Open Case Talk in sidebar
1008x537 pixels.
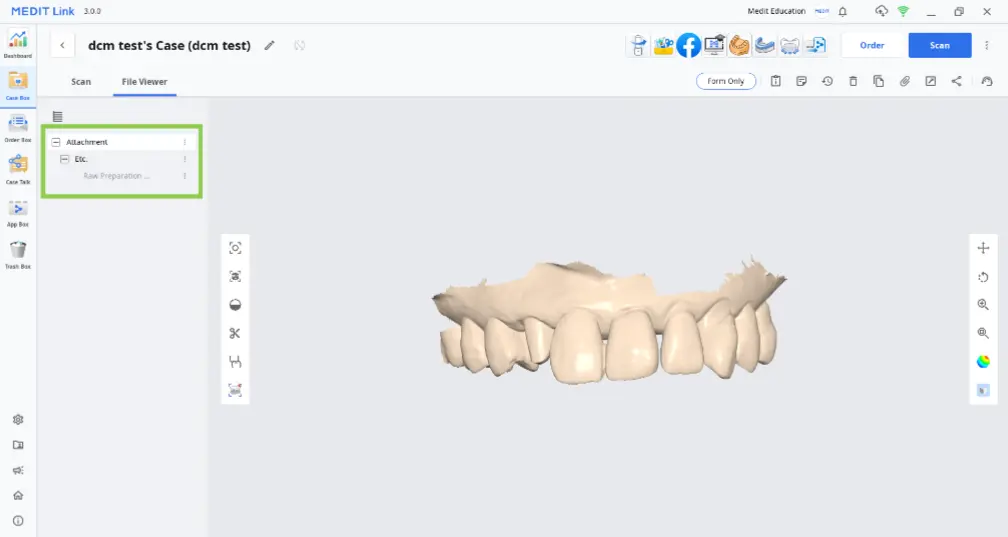18,170
